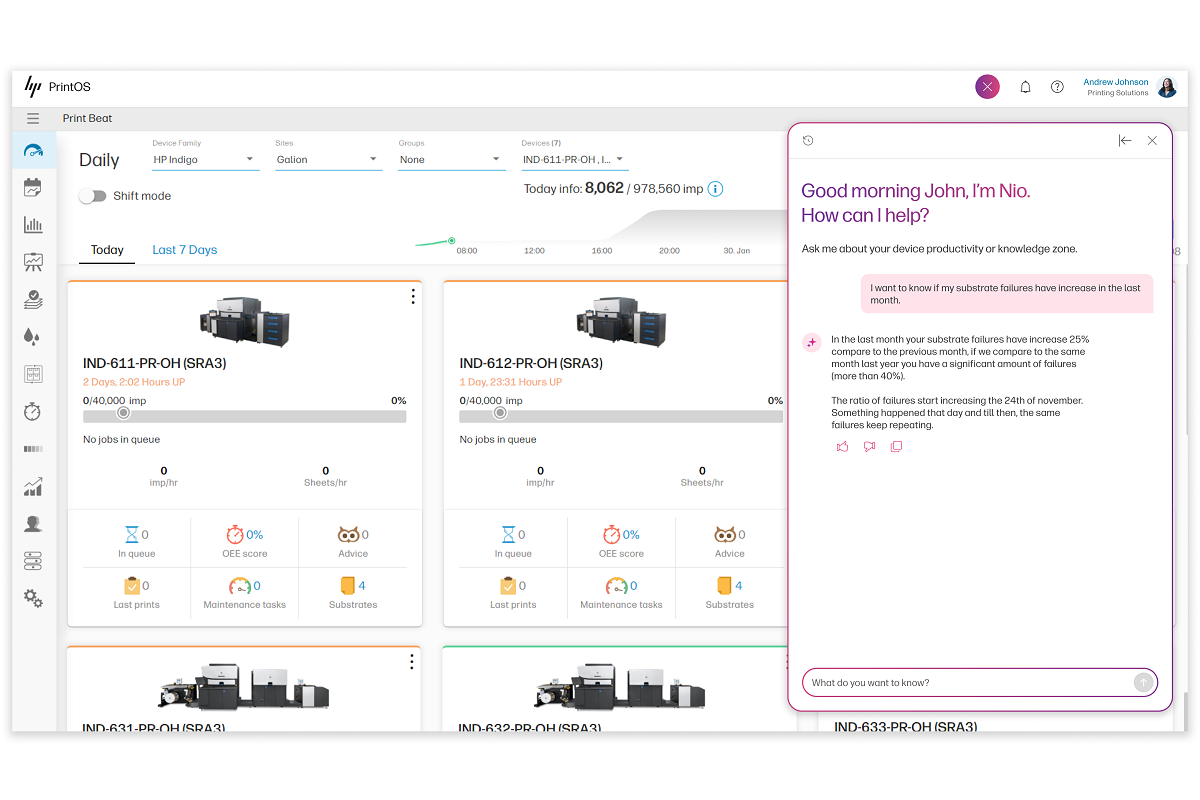Viewport: 1200px width, 800px height.
Task: Open options menu for IND-631-PR-OH card
Action: click(411, 661)
